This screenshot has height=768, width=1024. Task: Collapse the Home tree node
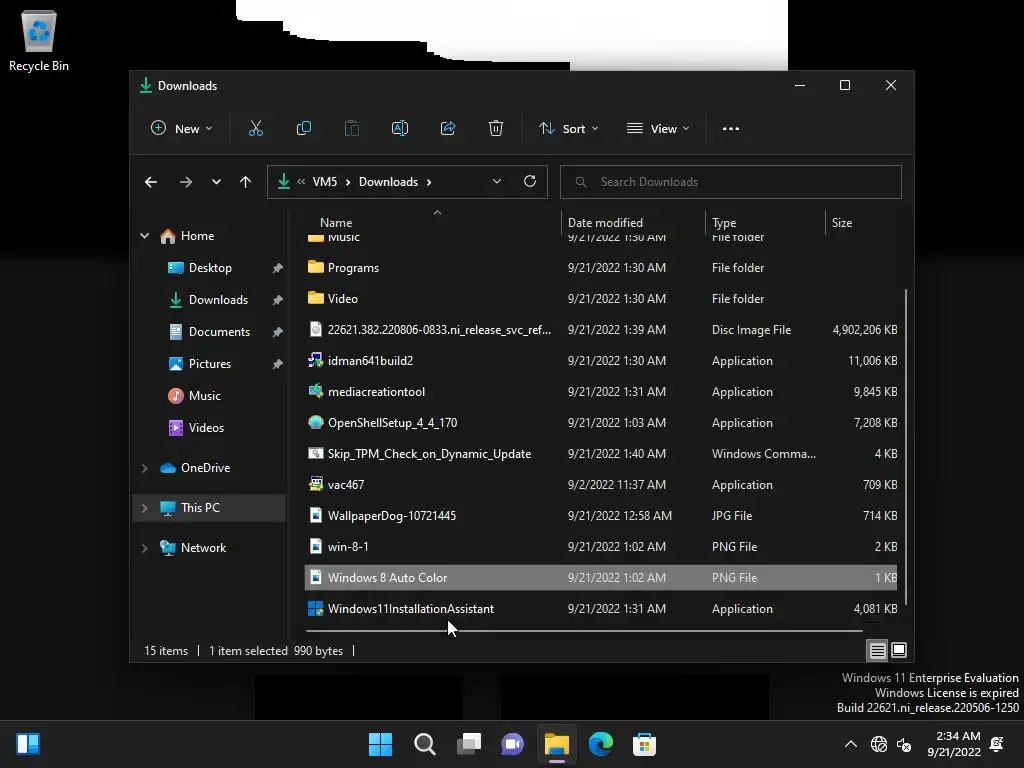coord(144,236)
